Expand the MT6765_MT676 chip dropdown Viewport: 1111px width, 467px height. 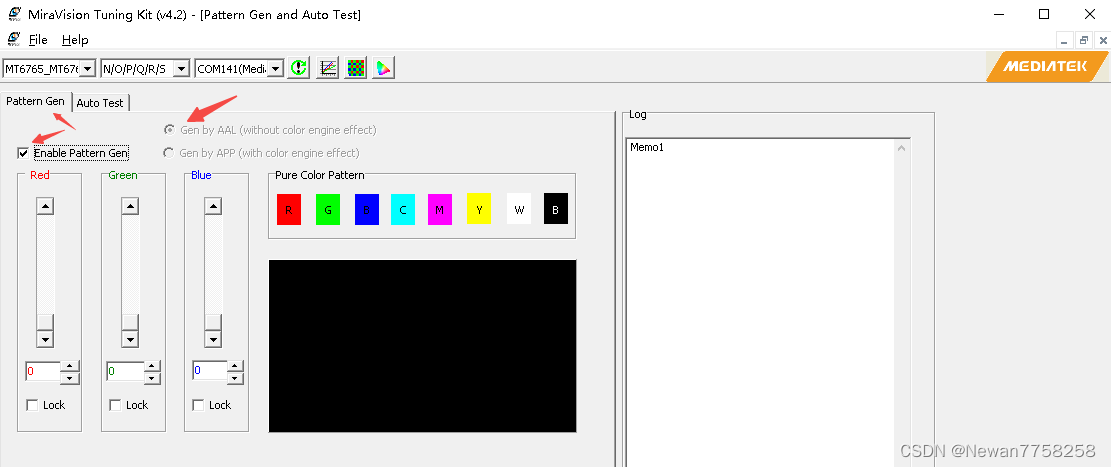point(87,68)
